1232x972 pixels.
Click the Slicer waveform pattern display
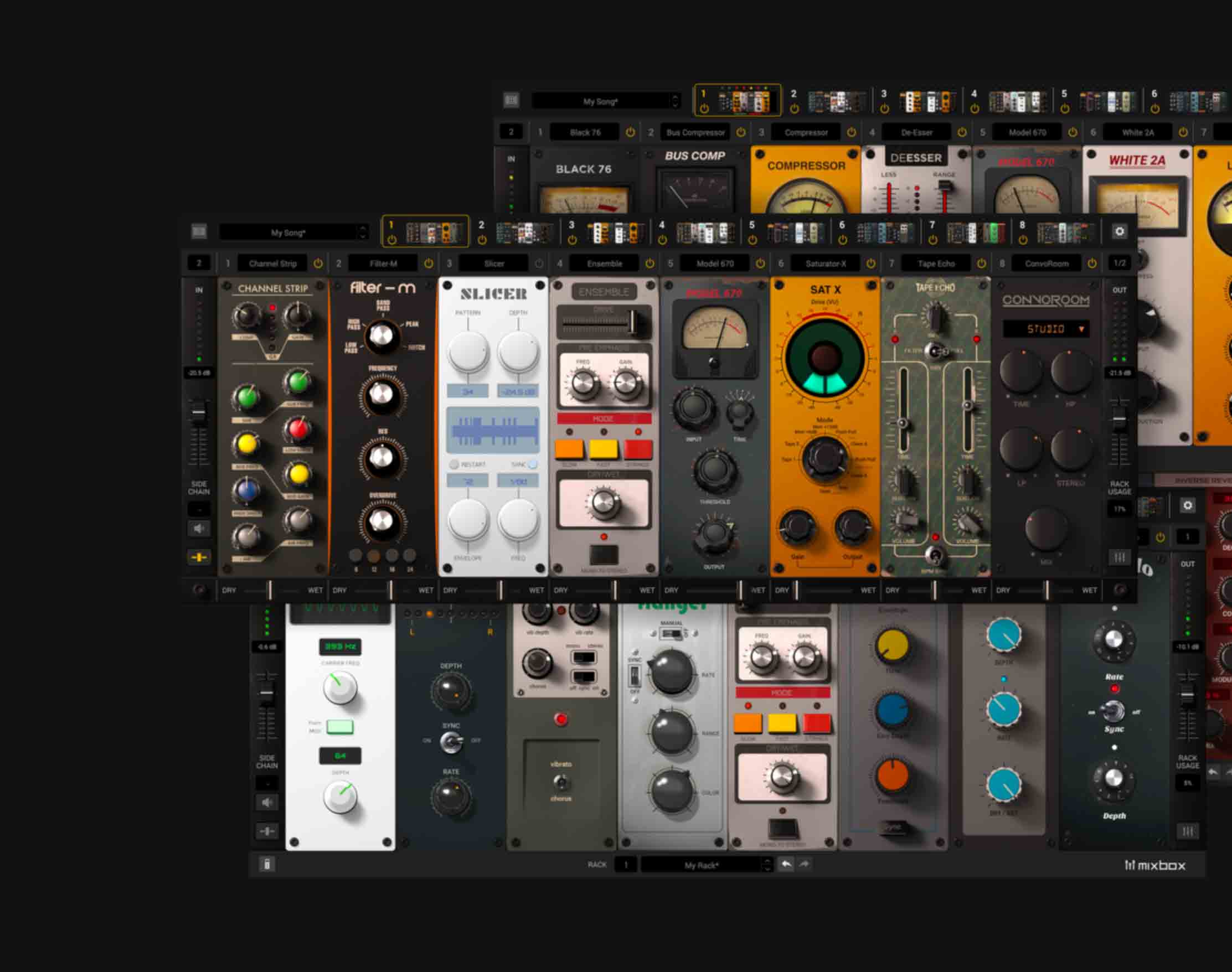[493, 430]
